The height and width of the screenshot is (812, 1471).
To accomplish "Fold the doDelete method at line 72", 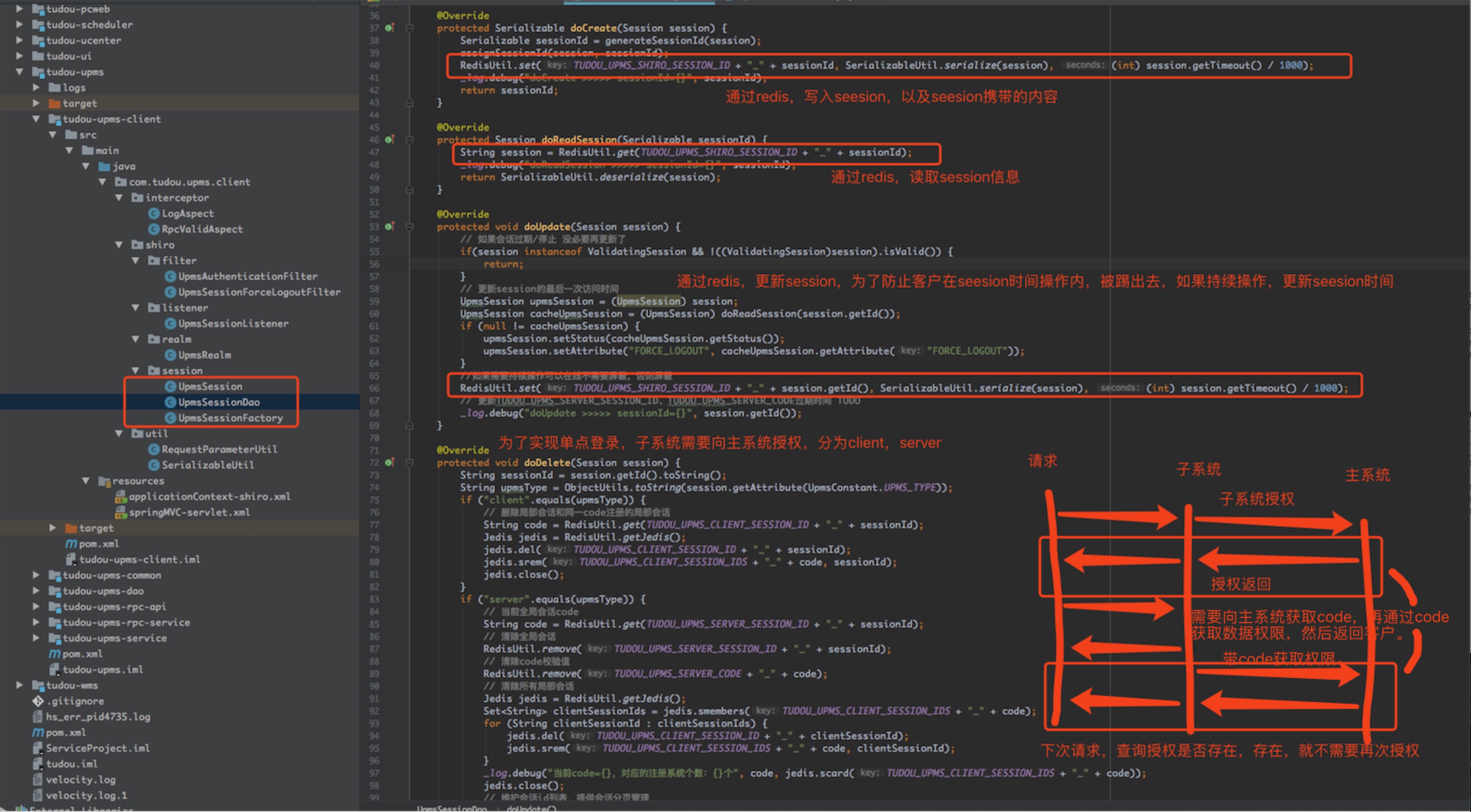I will coord(409,463).
